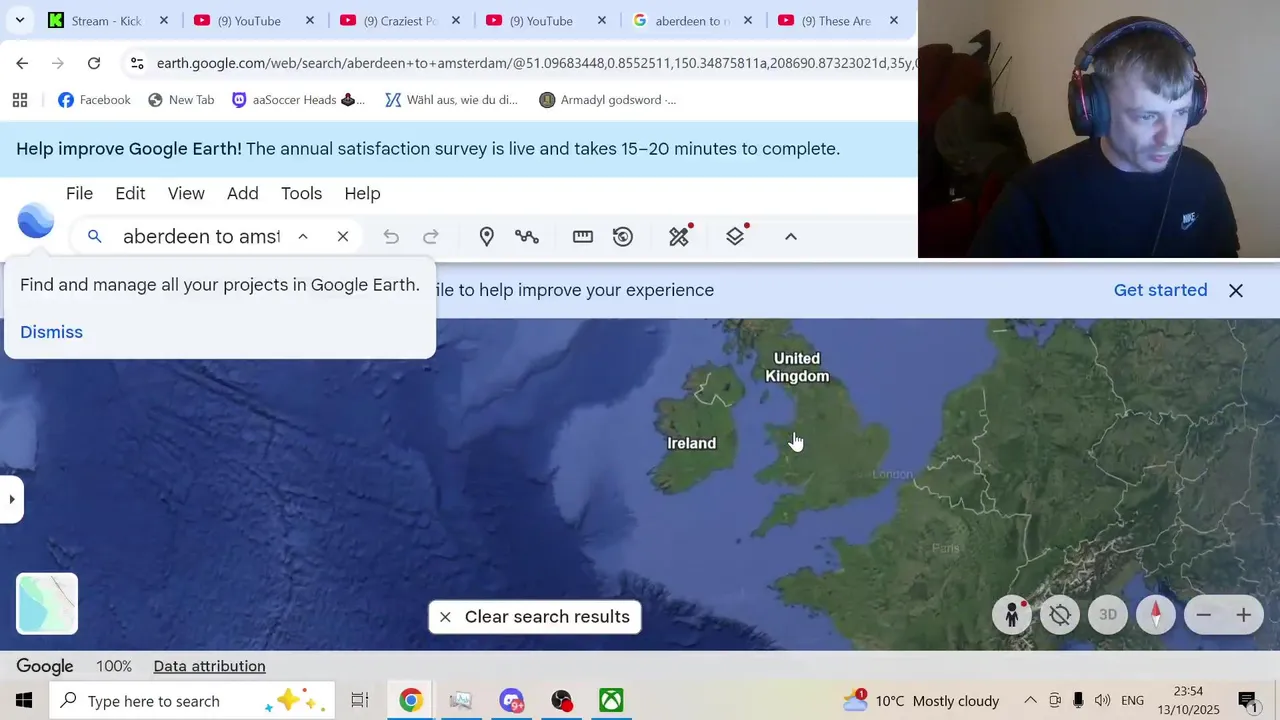
Task: Open the aaSoccer Heads bookmark
Action: tap(298, 100)
